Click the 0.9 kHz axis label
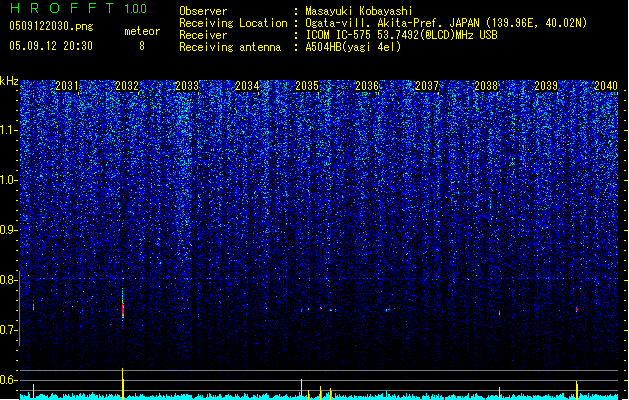The image size is (629, 400). (9, 230)
